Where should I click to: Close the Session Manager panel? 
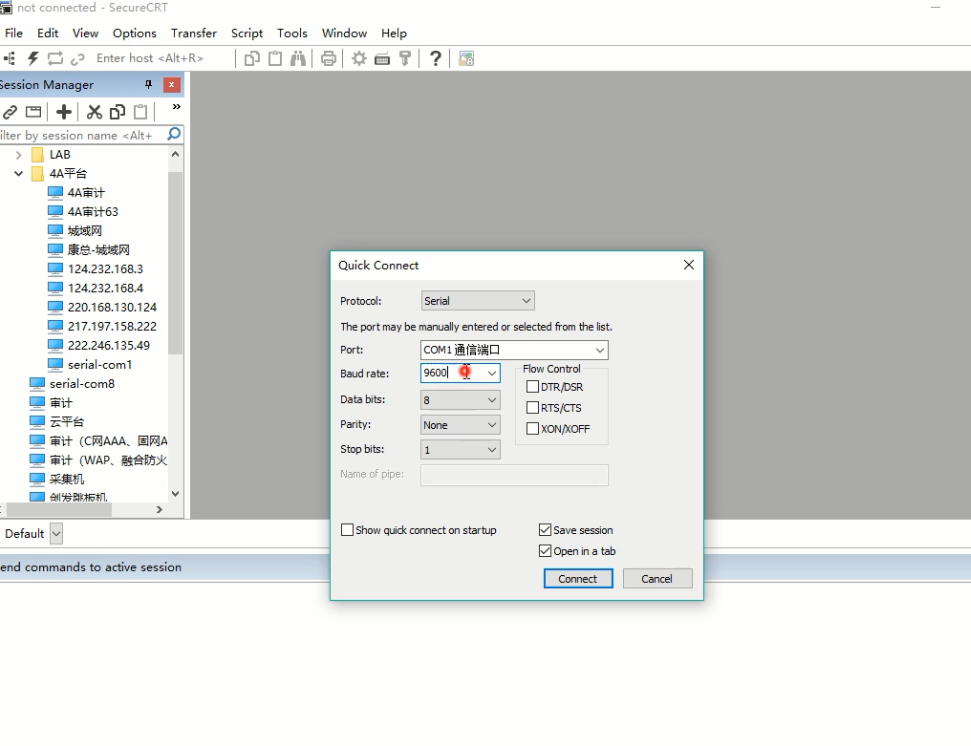[172, 85]
